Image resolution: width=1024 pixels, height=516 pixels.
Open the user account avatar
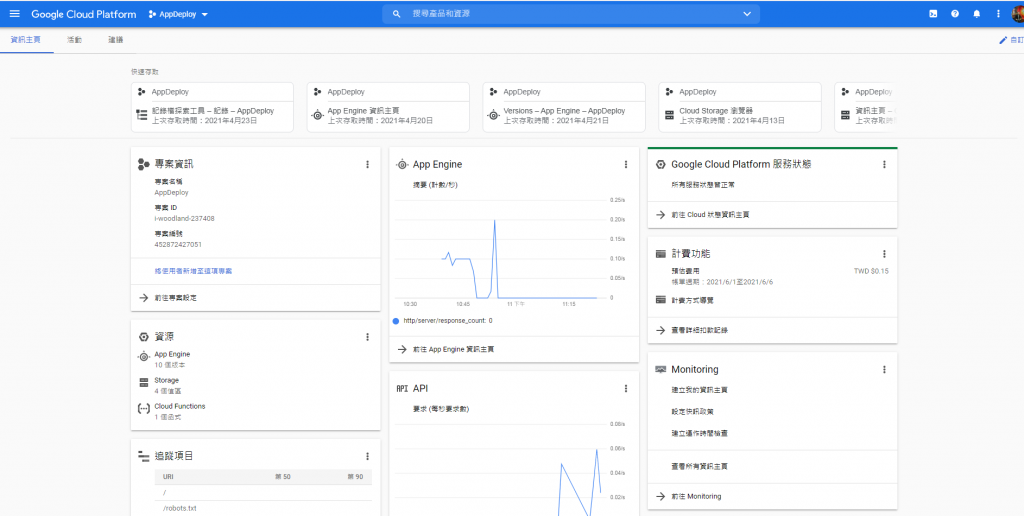pos(1017,14)
